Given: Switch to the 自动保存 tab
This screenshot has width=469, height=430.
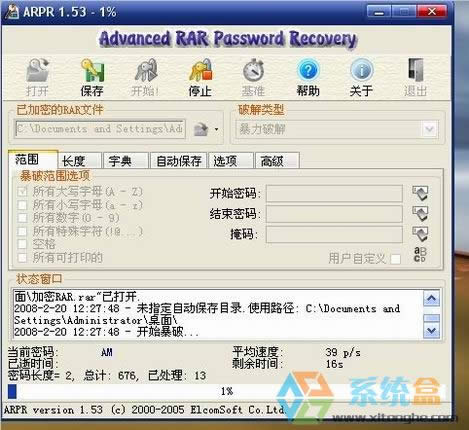Looking at the screenshot, I should point(178,161).
